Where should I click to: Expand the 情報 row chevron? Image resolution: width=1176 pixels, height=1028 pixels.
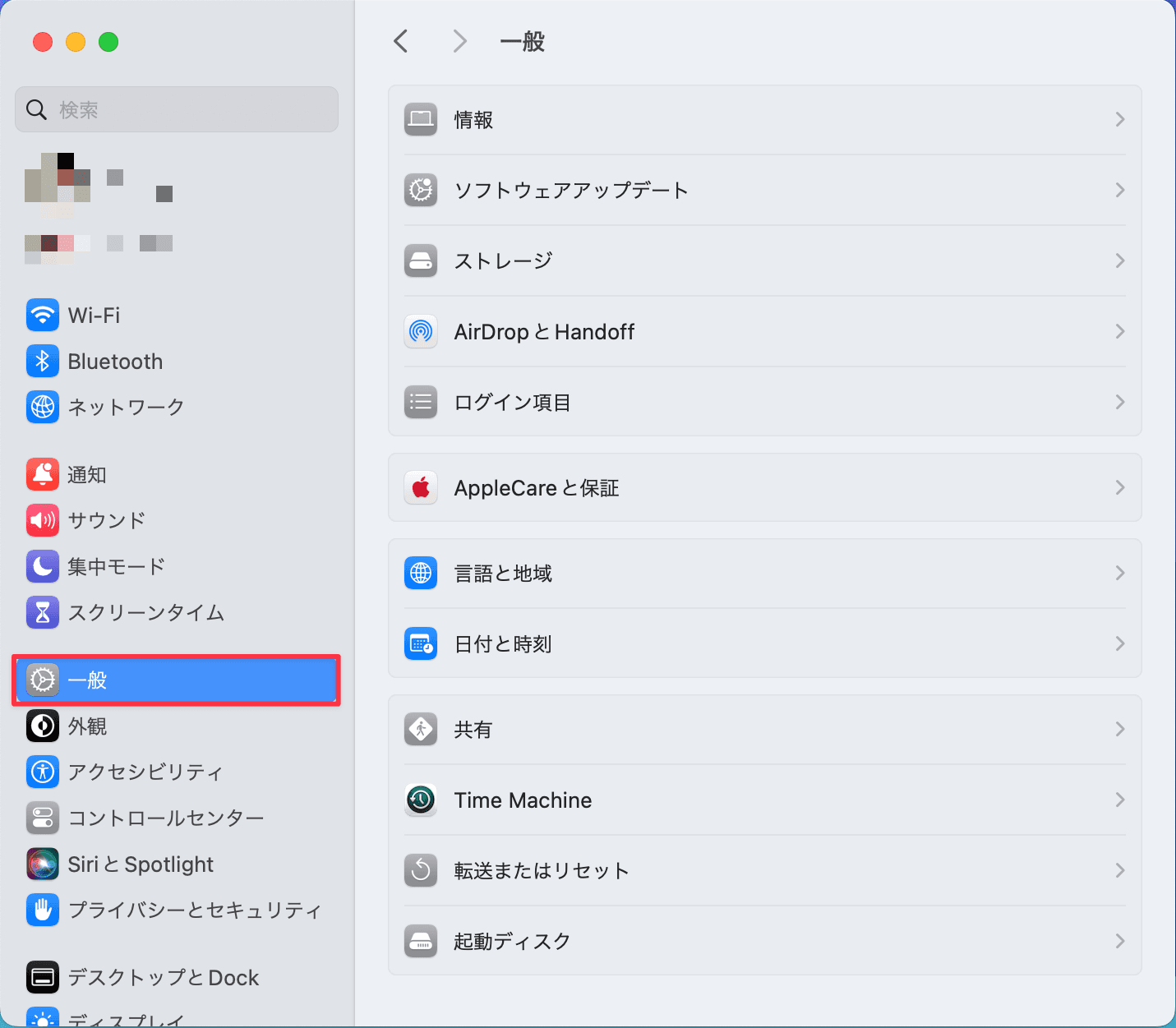1119,120
